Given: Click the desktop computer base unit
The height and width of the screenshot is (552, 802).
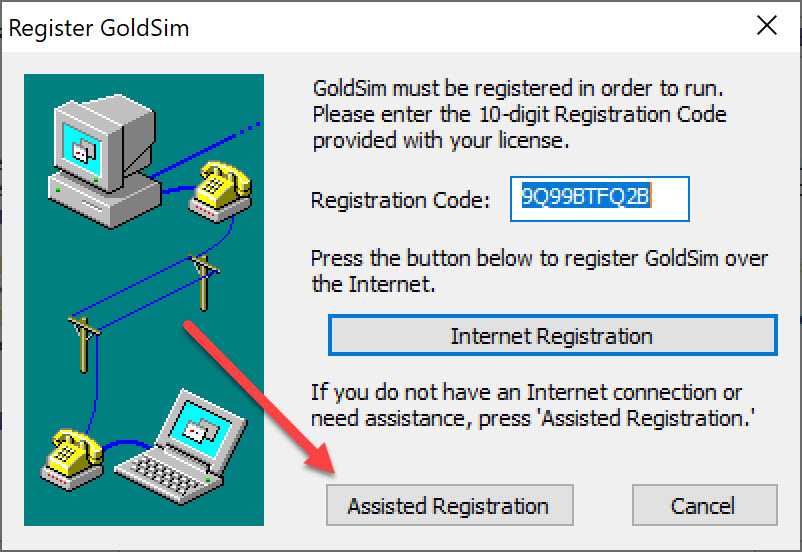Looking at the screenshot, I should (x=104, y=201).
